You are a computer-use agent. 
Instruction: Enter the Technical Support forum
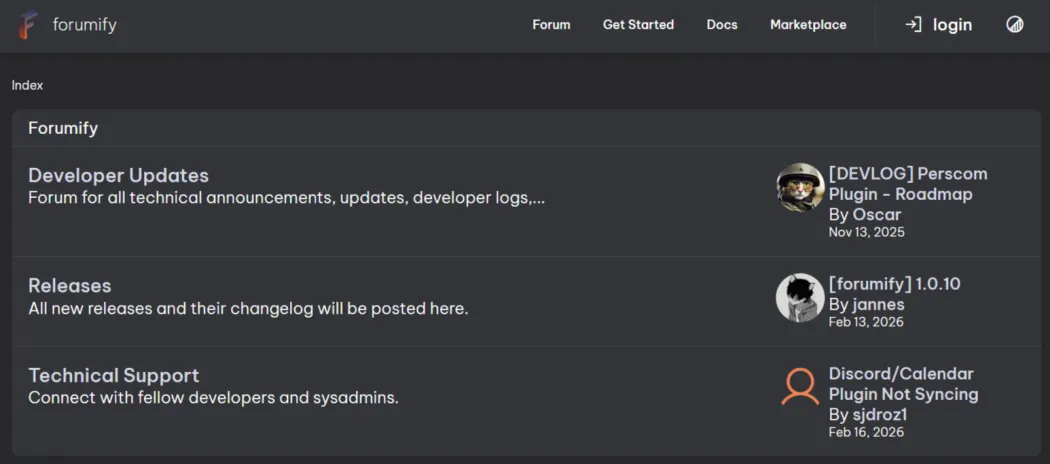tap(113, 376)
